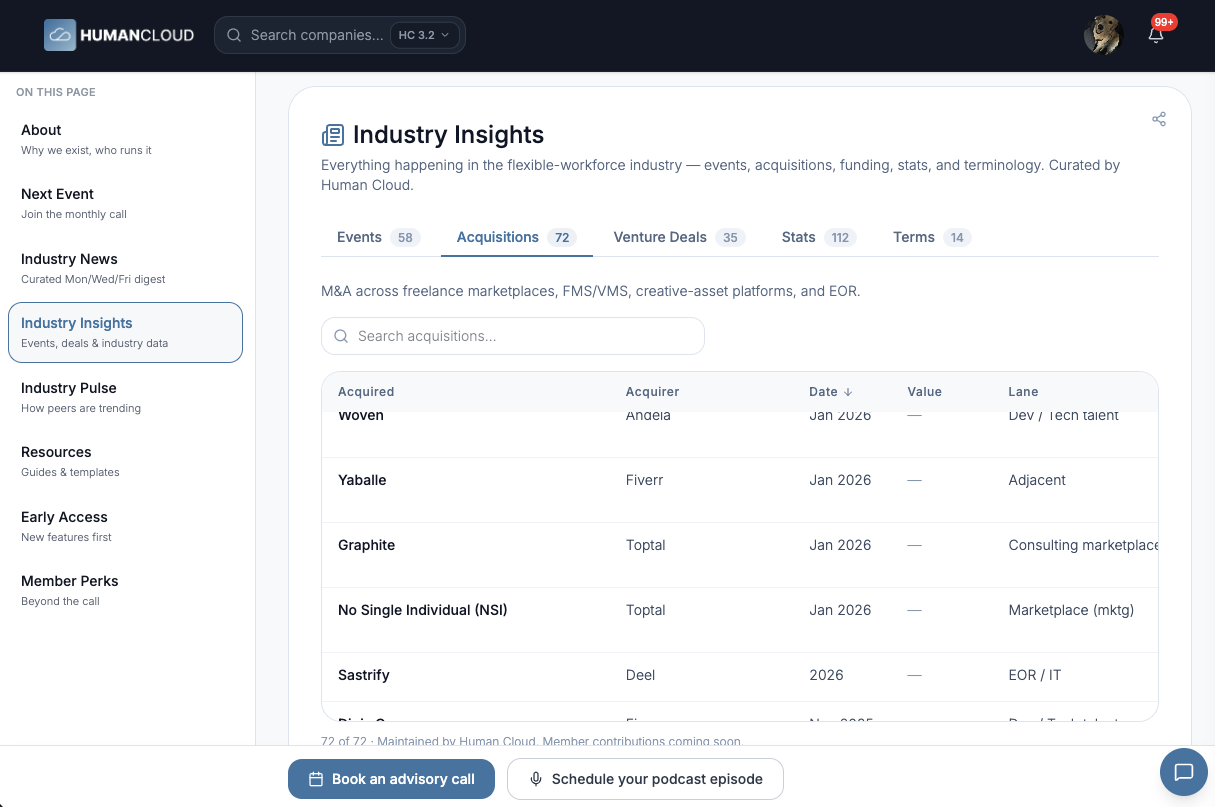Click the calendar icon on advisory call button
The width and height of the screenshot is (1215, 807).
click(316, 779)
